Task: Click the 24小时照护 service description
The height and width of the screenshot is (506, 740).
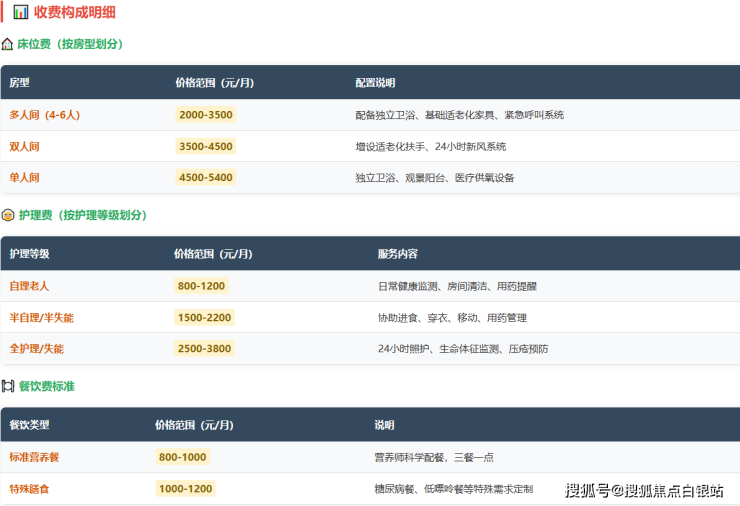Action: (x=463, y=349)
